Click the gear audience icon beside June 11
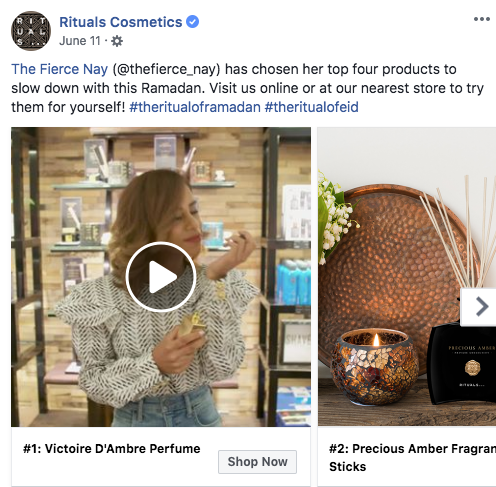The width and height of the screenshot is (496, 487). 117,41
